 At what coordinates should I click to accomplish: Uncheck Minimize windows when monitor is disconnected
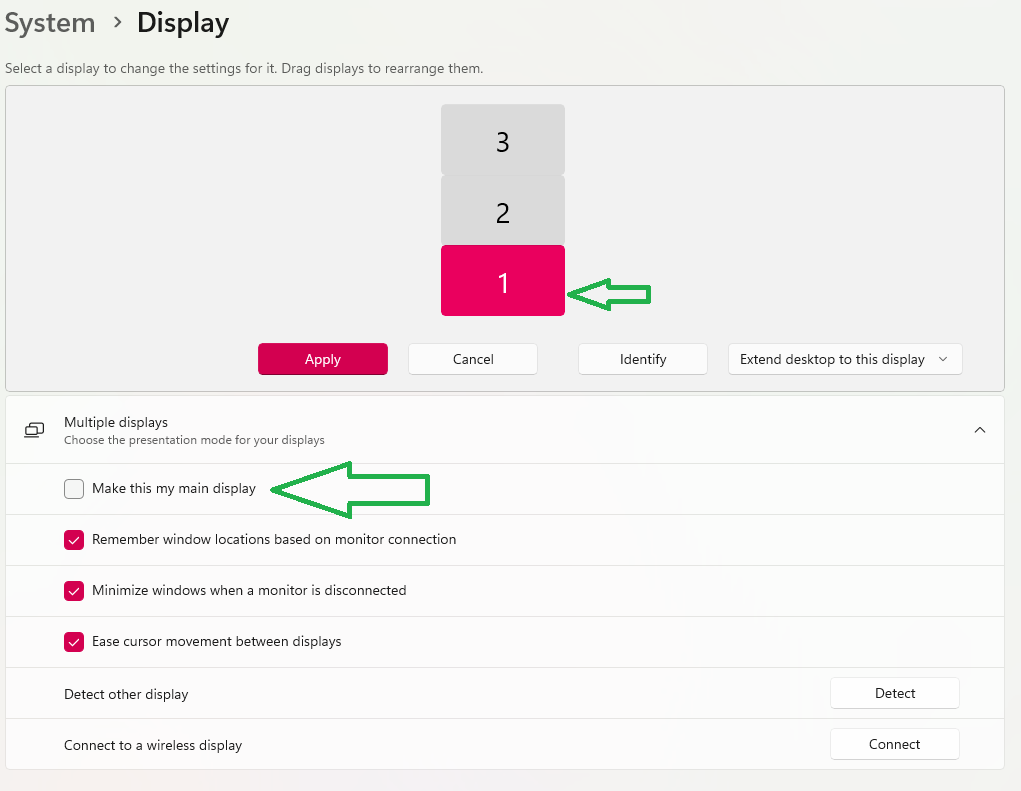coord(74,590)
